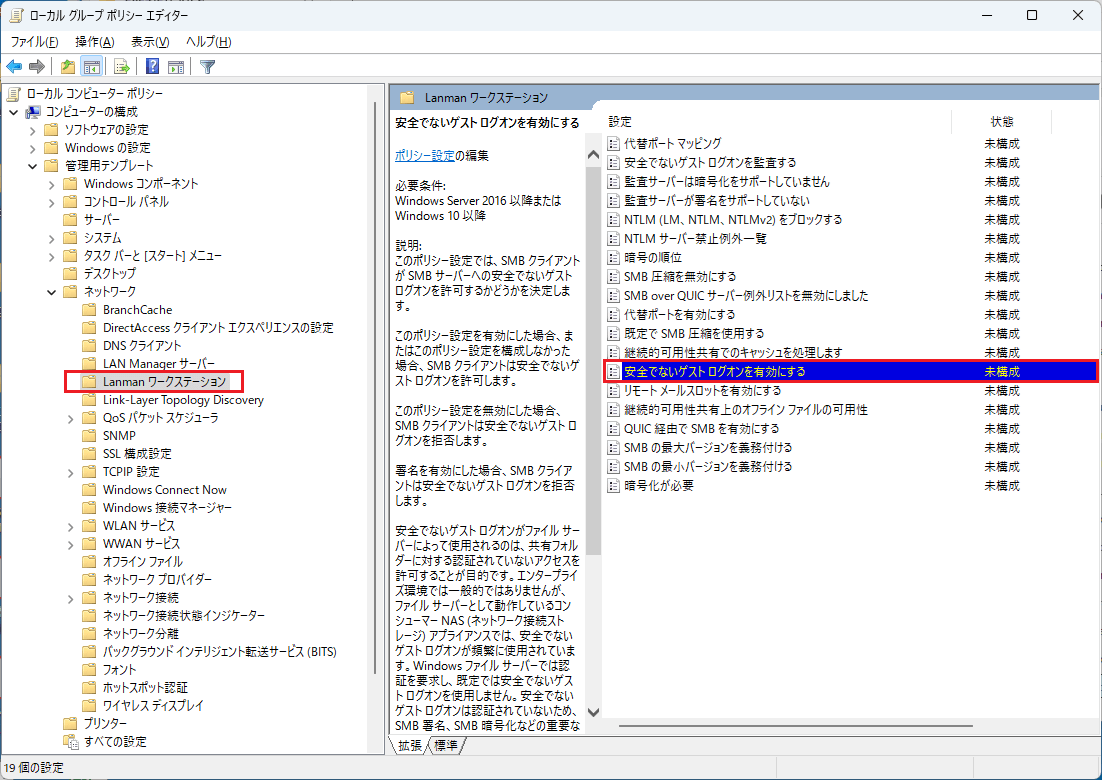Open the ファイル(F) menu

(x=34, y=42)
